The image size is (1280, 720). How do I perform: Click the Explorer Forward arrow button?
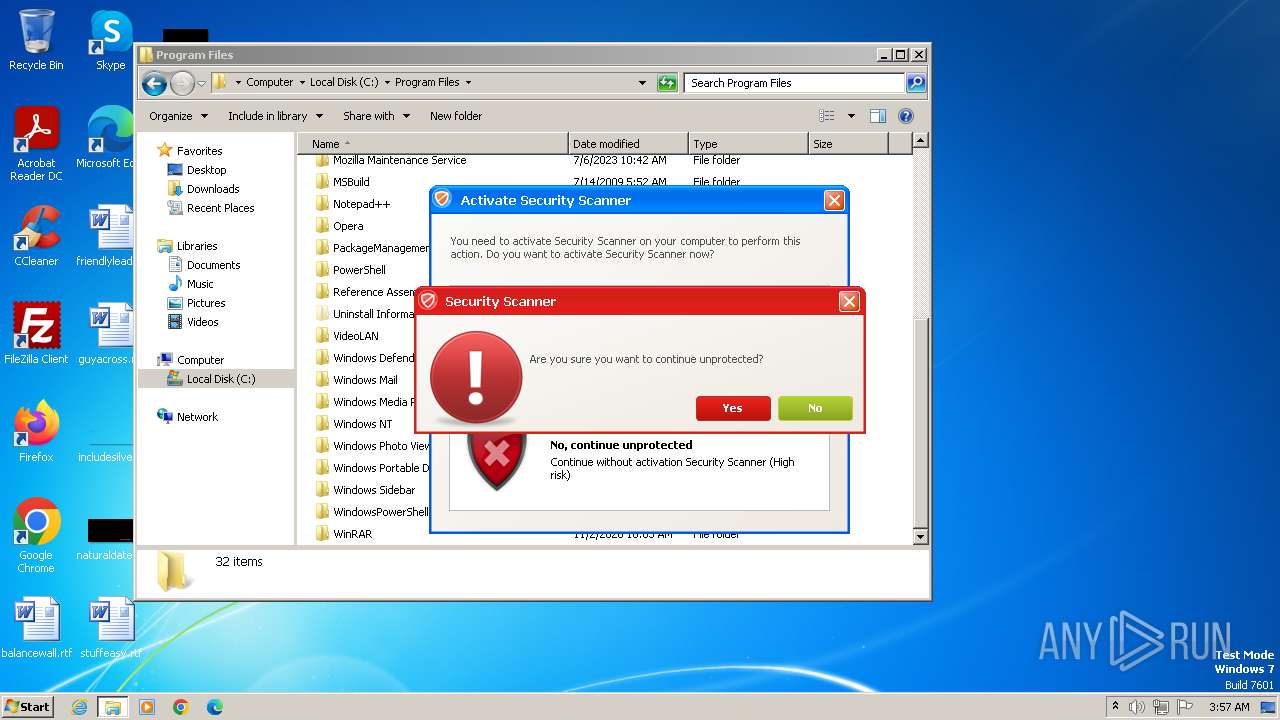pyautogui.click(x=182, y=83)
